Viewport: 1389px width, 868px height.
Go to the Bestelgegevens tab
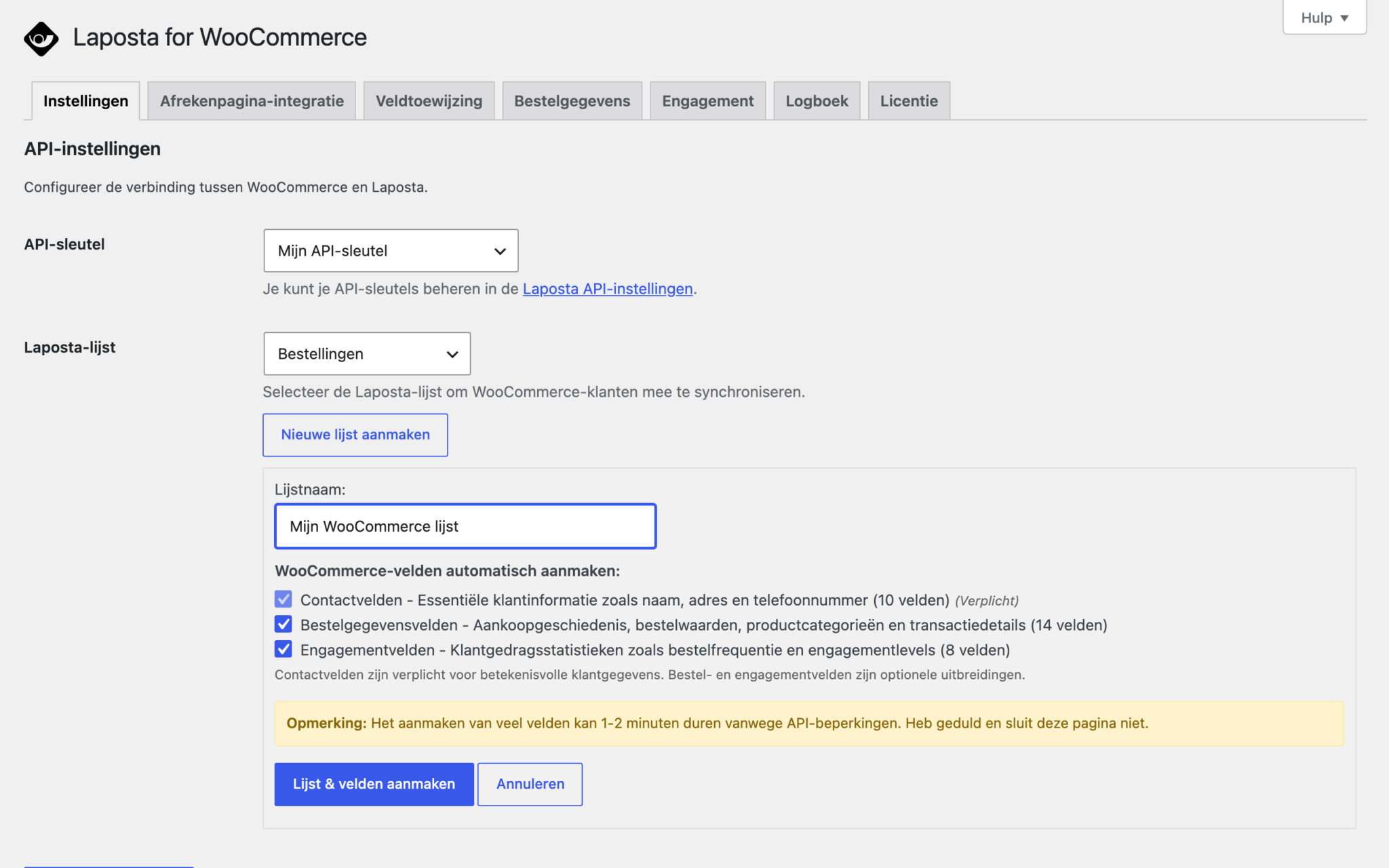pos(572,101)
